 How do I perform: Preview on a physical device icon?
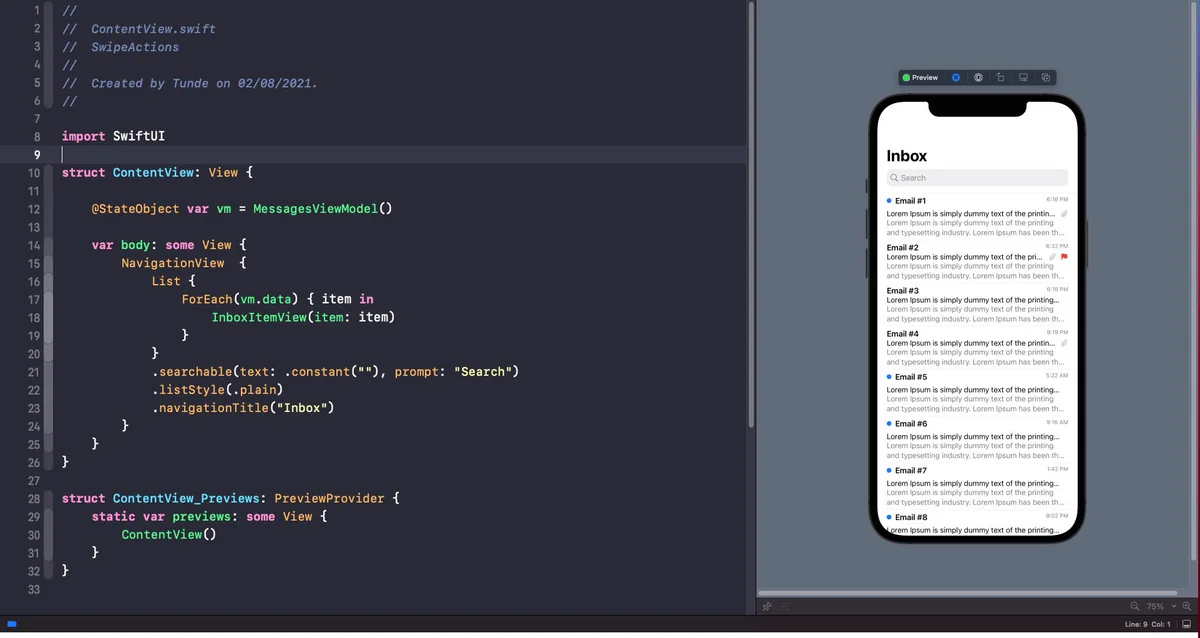pos(1023,77)
